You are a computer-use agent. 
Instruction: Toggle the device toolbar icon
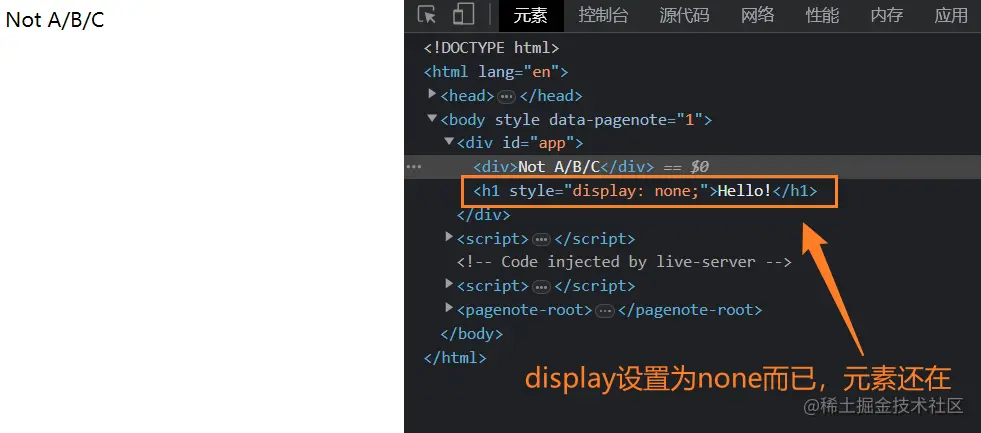(x=464, y=15)
